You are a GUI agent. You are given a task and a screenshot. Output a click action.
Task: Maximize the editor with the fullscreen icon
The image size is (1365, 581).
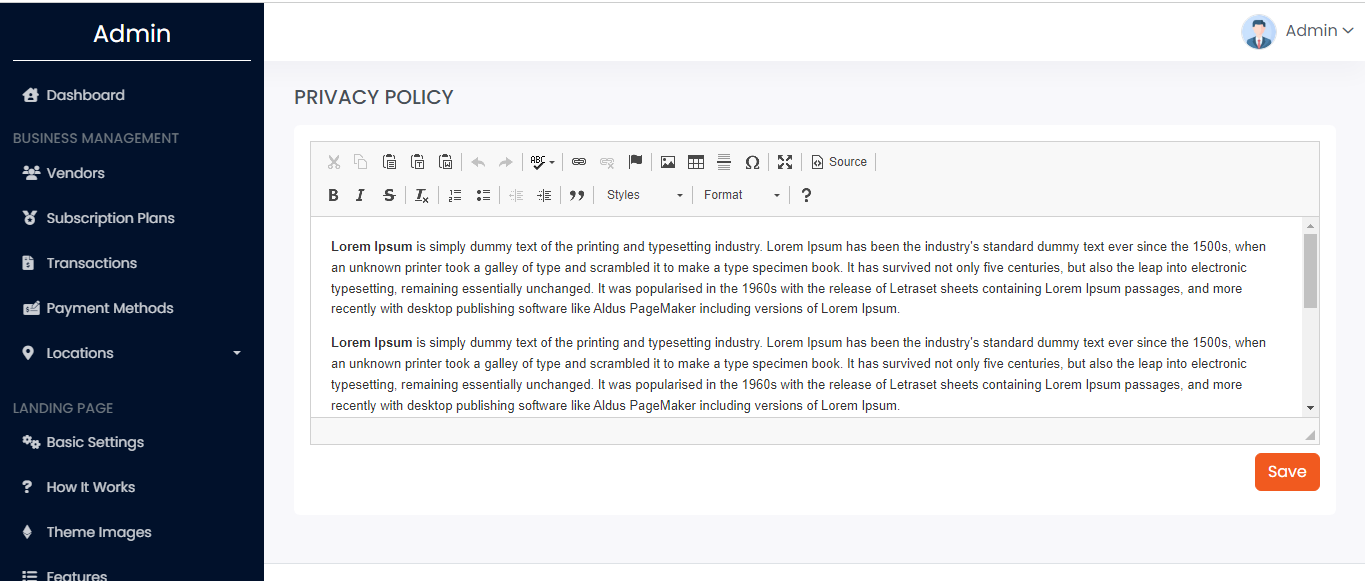pyautogui.click(x=785, y=162)
